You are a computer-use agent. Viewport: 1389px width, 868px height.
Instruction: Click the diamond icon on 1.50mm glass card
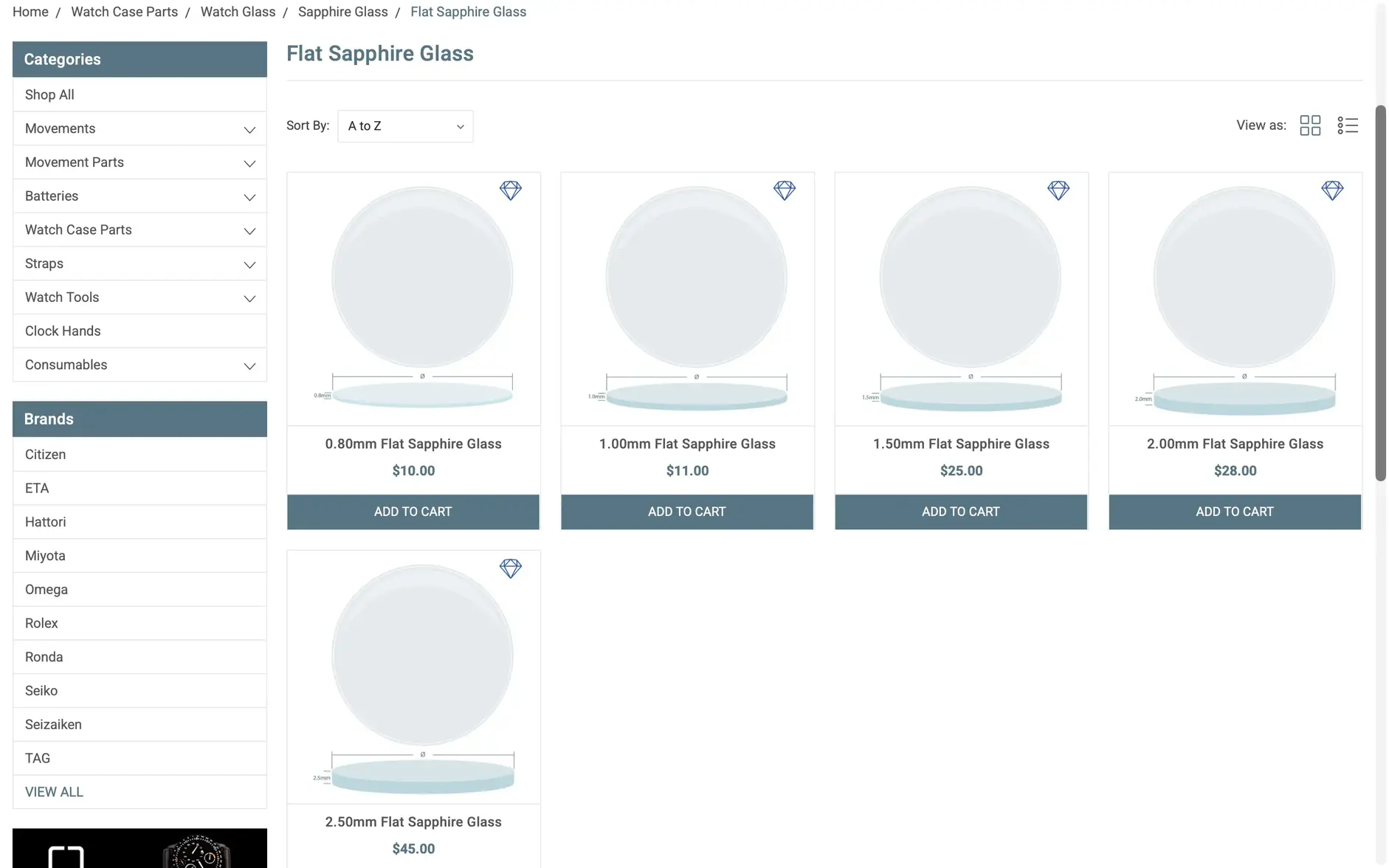[x=1059, y=190]
